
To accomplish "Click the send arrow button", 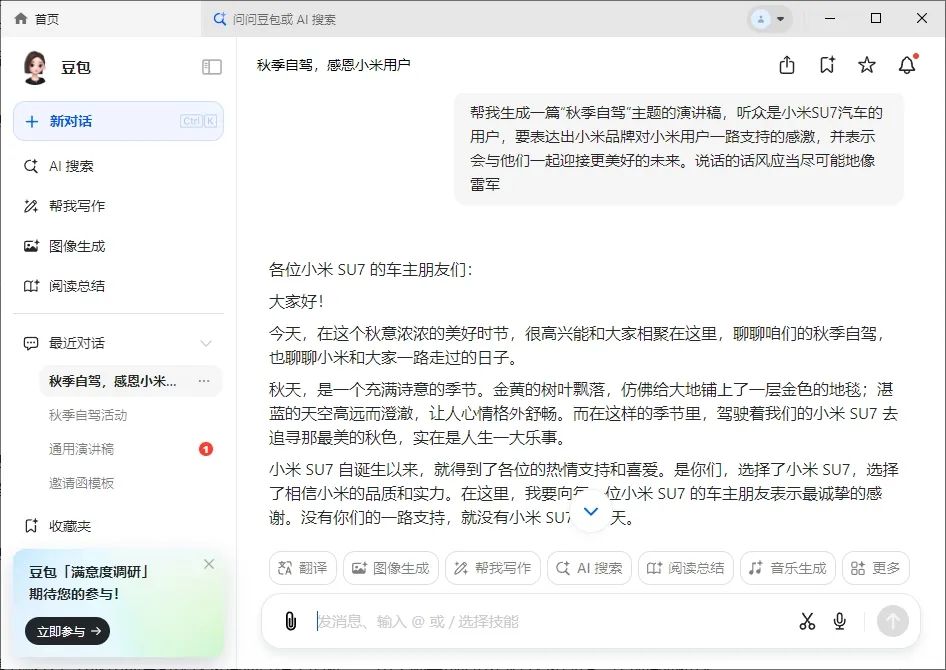I will point(893,621).
